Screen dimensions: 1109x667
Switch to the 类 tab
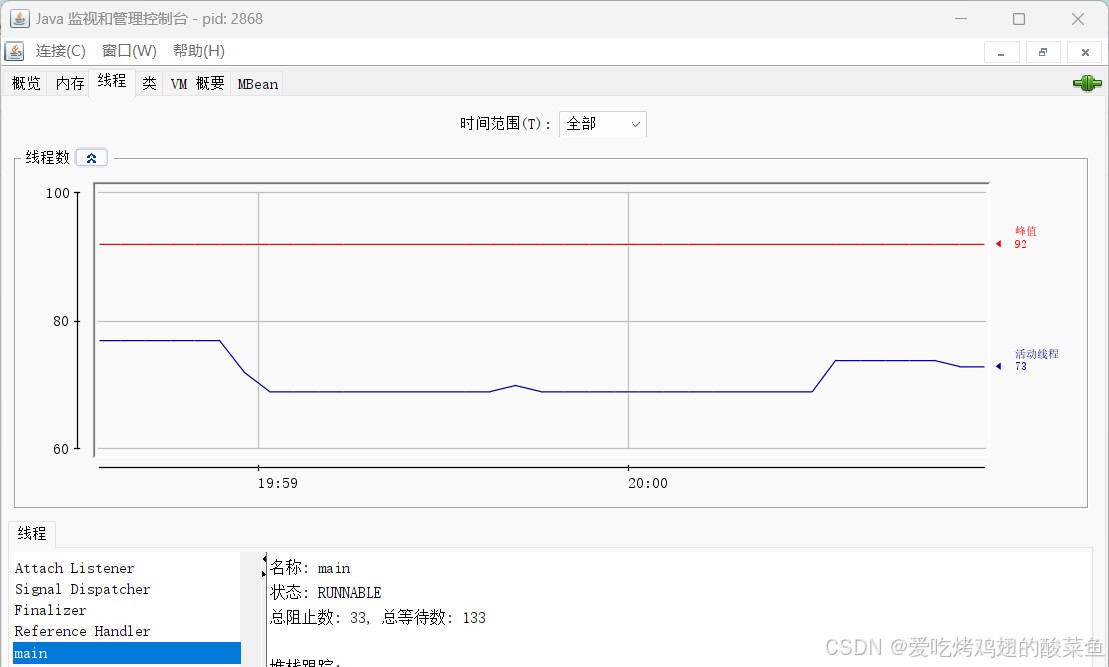[x=149, y=83]
